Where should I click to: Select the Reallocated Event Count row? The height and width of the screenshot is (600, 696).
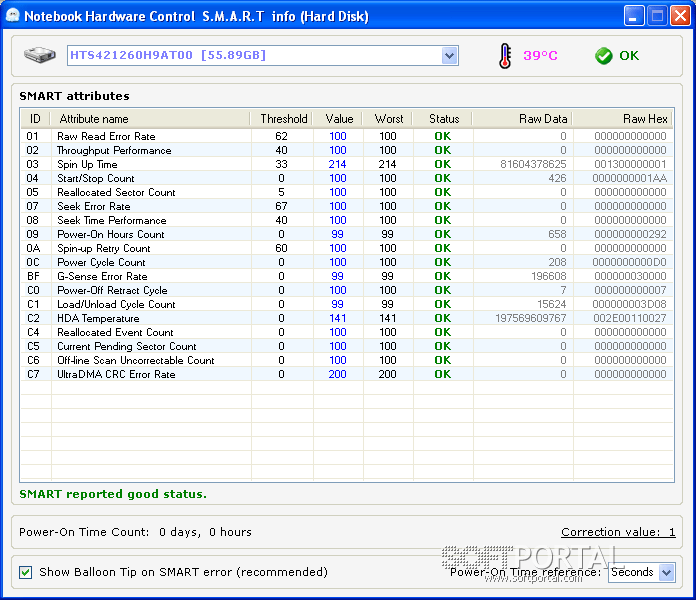coord(347,332)
